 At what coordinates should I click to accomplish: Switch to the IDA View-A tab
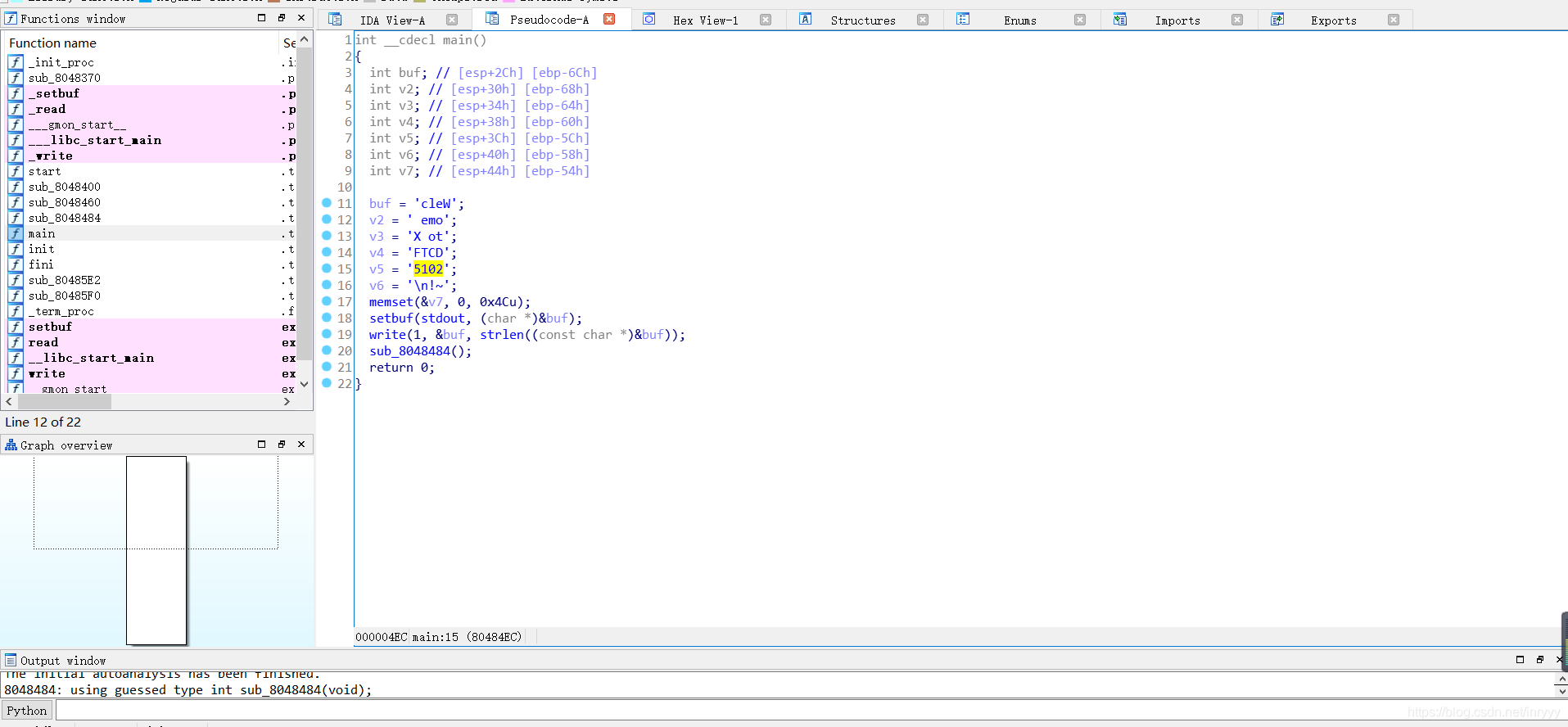pyautogui.click(x=392, y=20)
